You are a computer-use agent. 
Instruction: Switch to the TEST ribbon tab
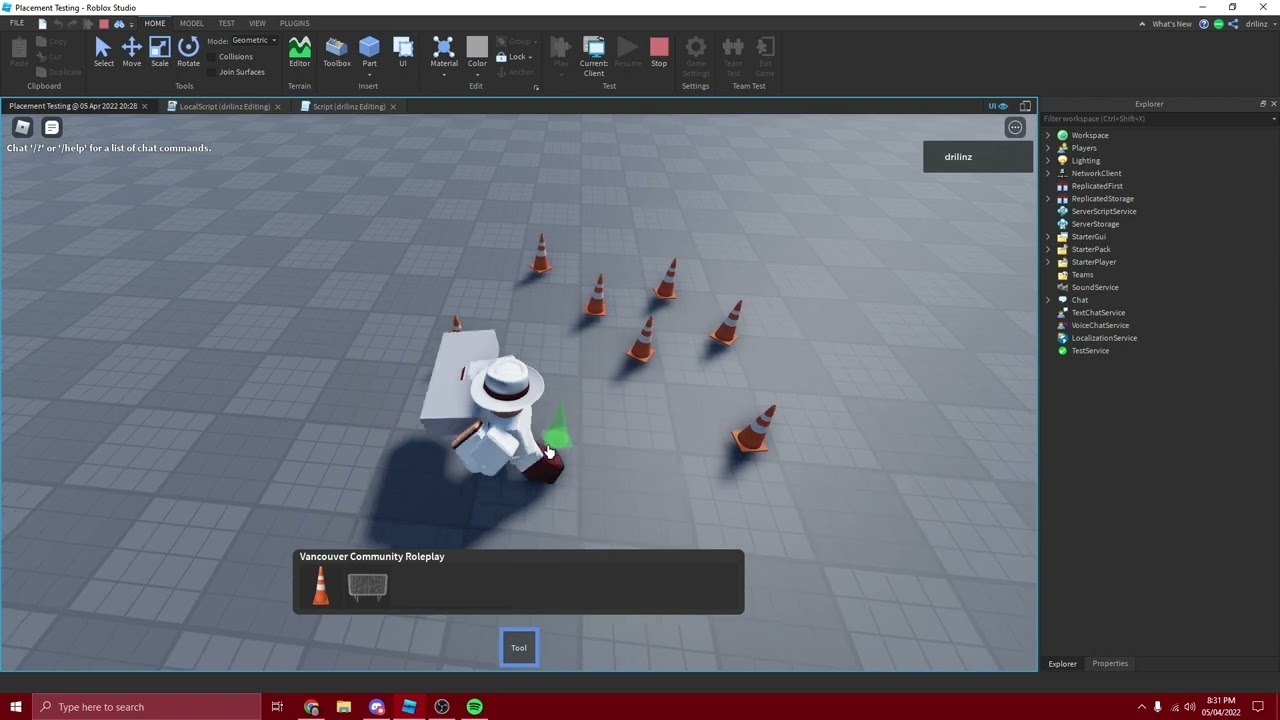pyautogui.click(x=227, y=23)
